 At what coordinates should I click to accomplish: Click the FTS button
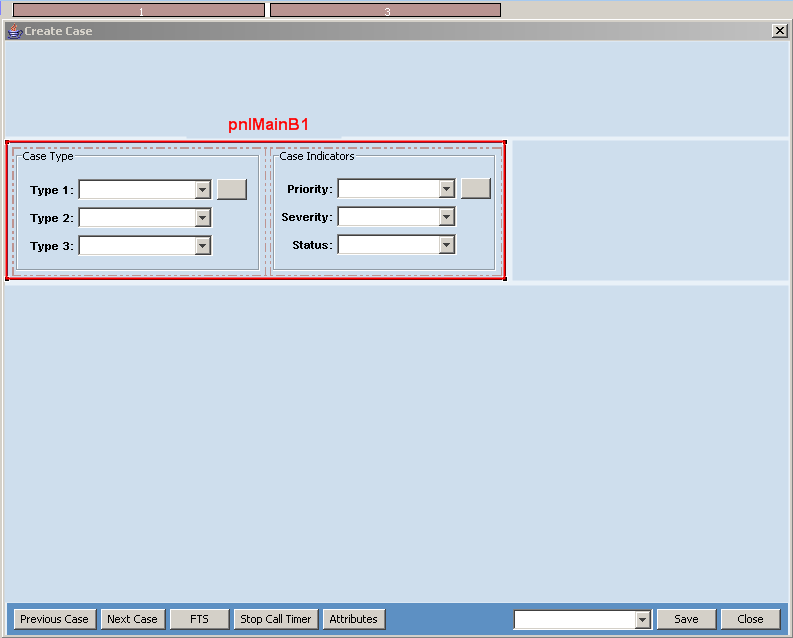(x=199, y=619)
